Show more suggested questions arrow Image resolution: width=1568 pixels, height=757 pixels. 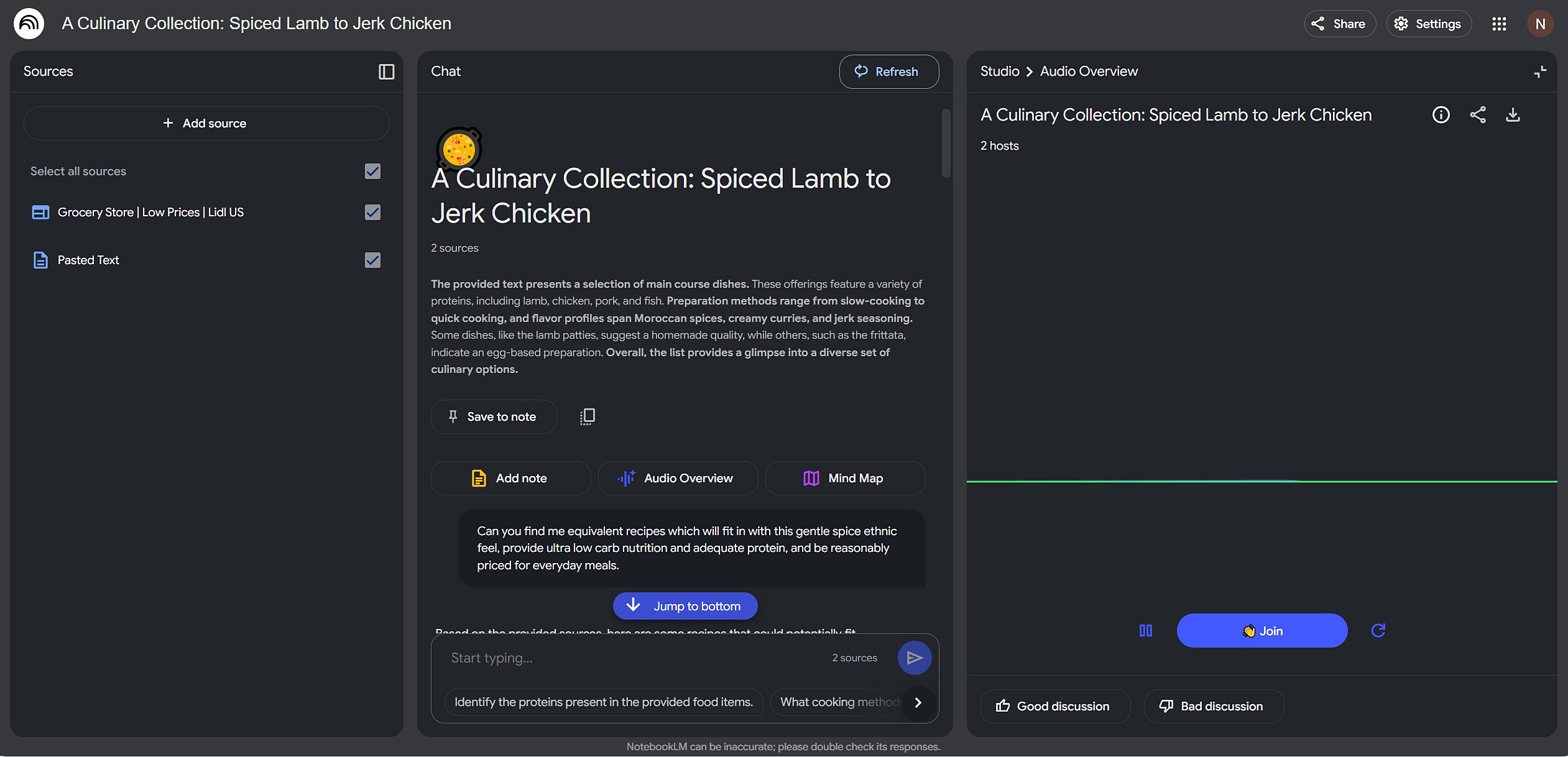coord(918,702)
